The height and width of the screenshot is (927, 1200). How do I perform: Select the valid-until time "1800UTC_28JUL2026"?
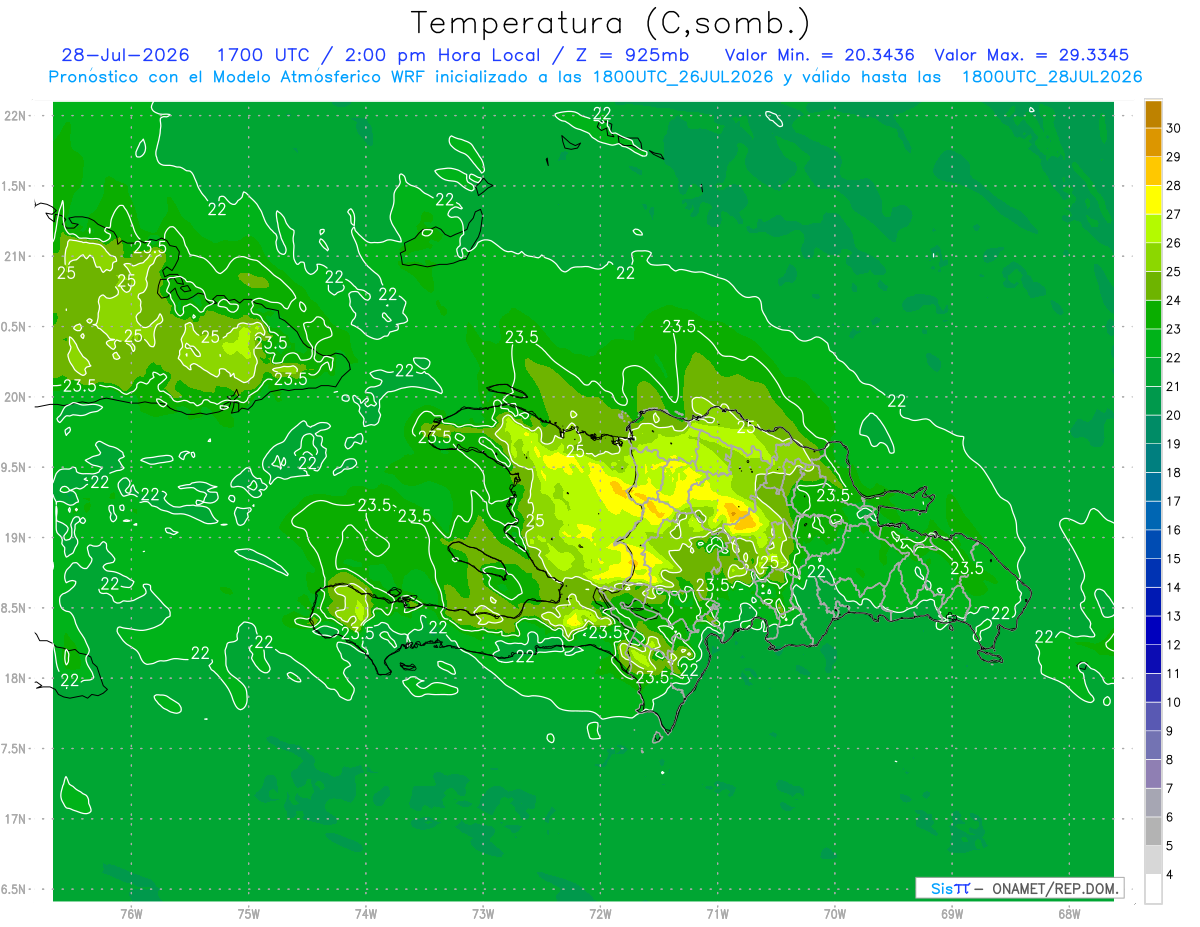pyautogui.click(x=1052, y=77)
